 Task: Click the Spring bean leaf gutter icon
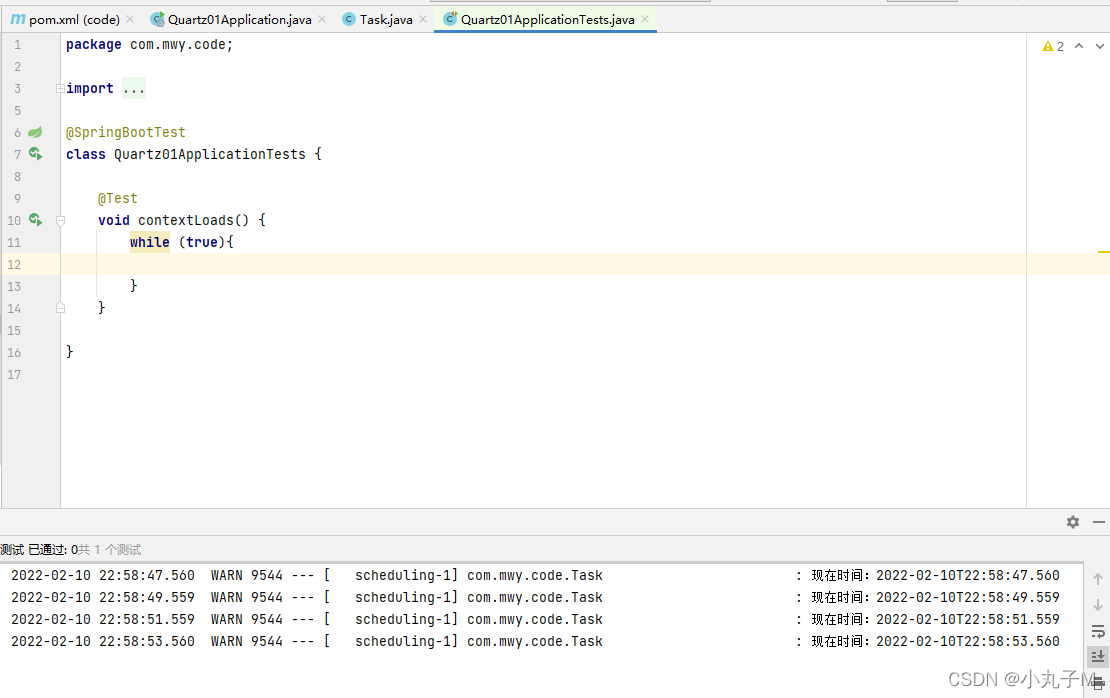(x=35, y=132)
